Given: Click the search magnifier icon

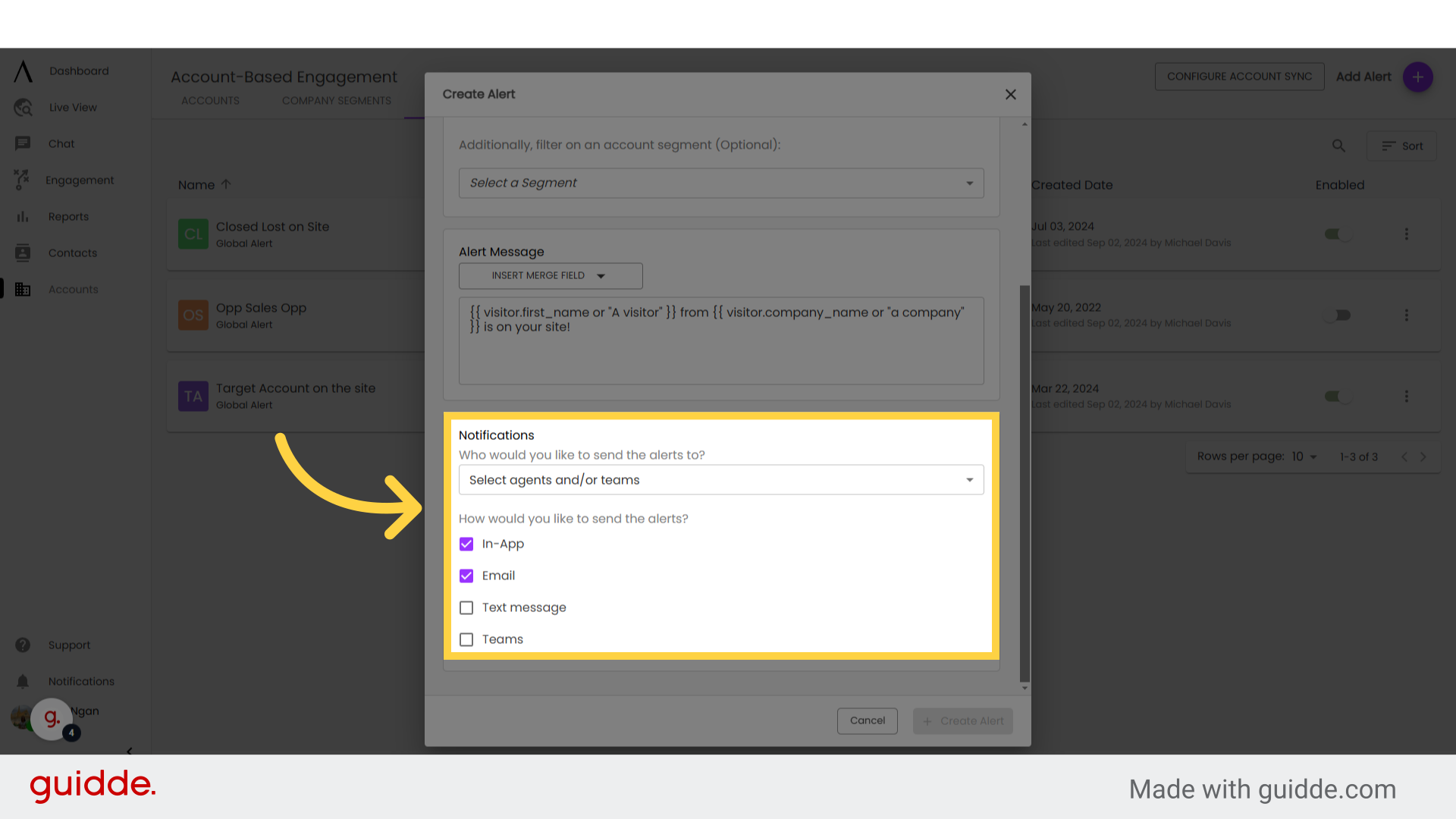Looking at the screenshot, I should pyautogui.click(x=1338, y=146).
